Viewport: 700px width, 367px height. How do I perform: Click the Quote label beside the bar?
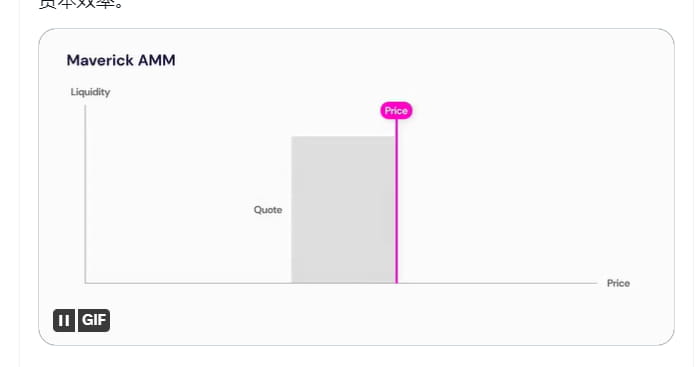coord(268,210)
